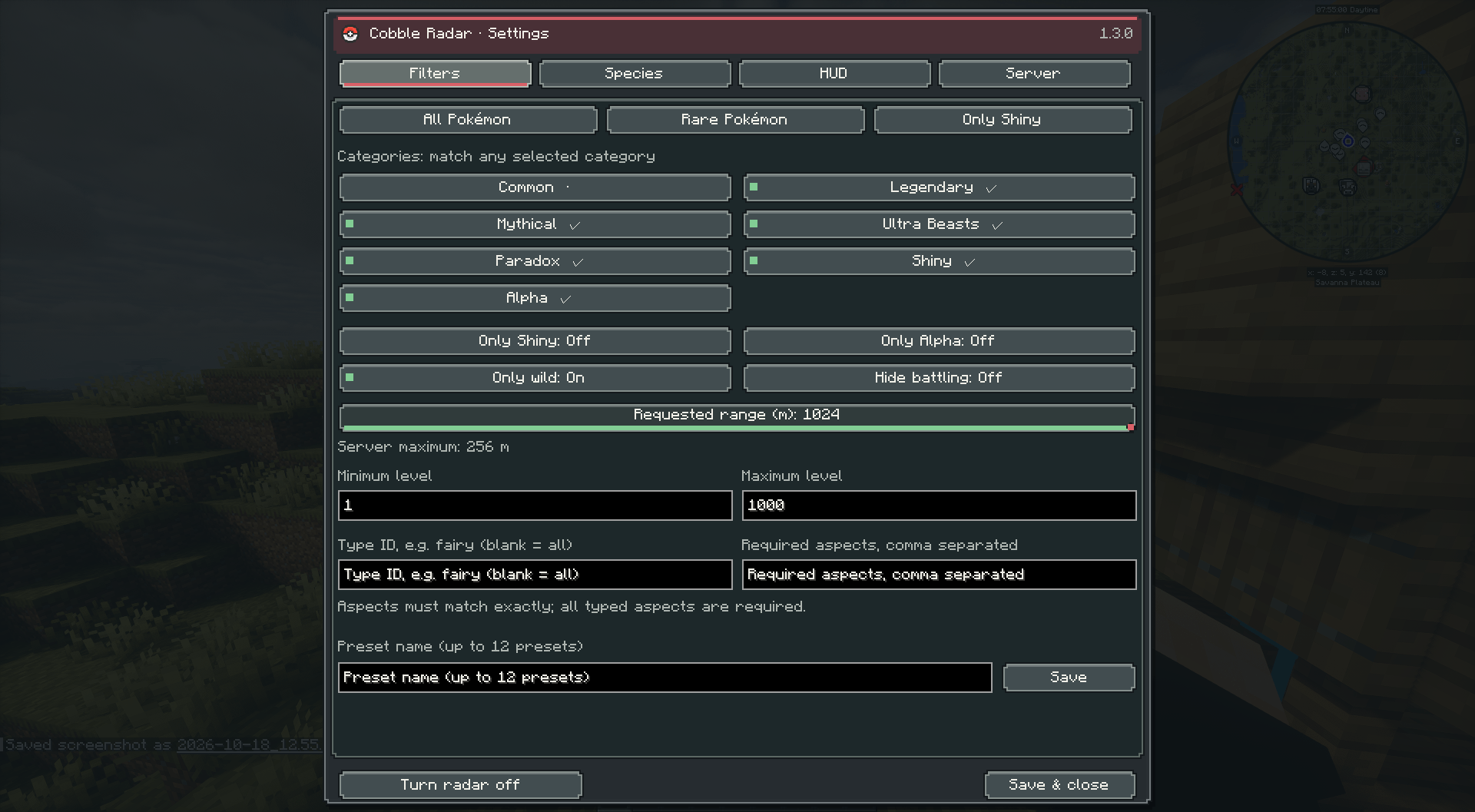Click the aspects must match exactly note
This screenshot has width=1475, height=812.
coord(572,607)
